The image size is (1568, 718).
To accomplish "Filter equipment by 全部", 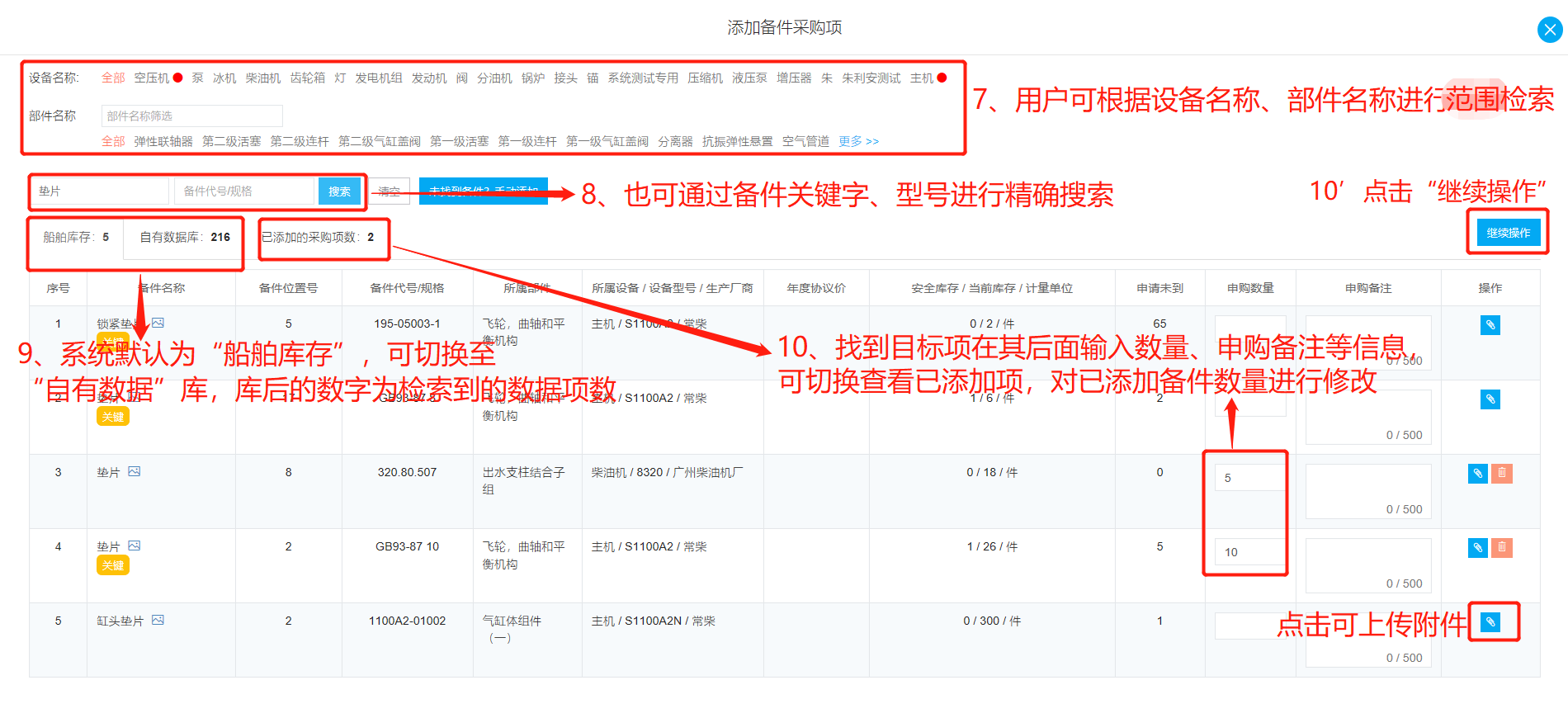I will (x=113, y=78).
